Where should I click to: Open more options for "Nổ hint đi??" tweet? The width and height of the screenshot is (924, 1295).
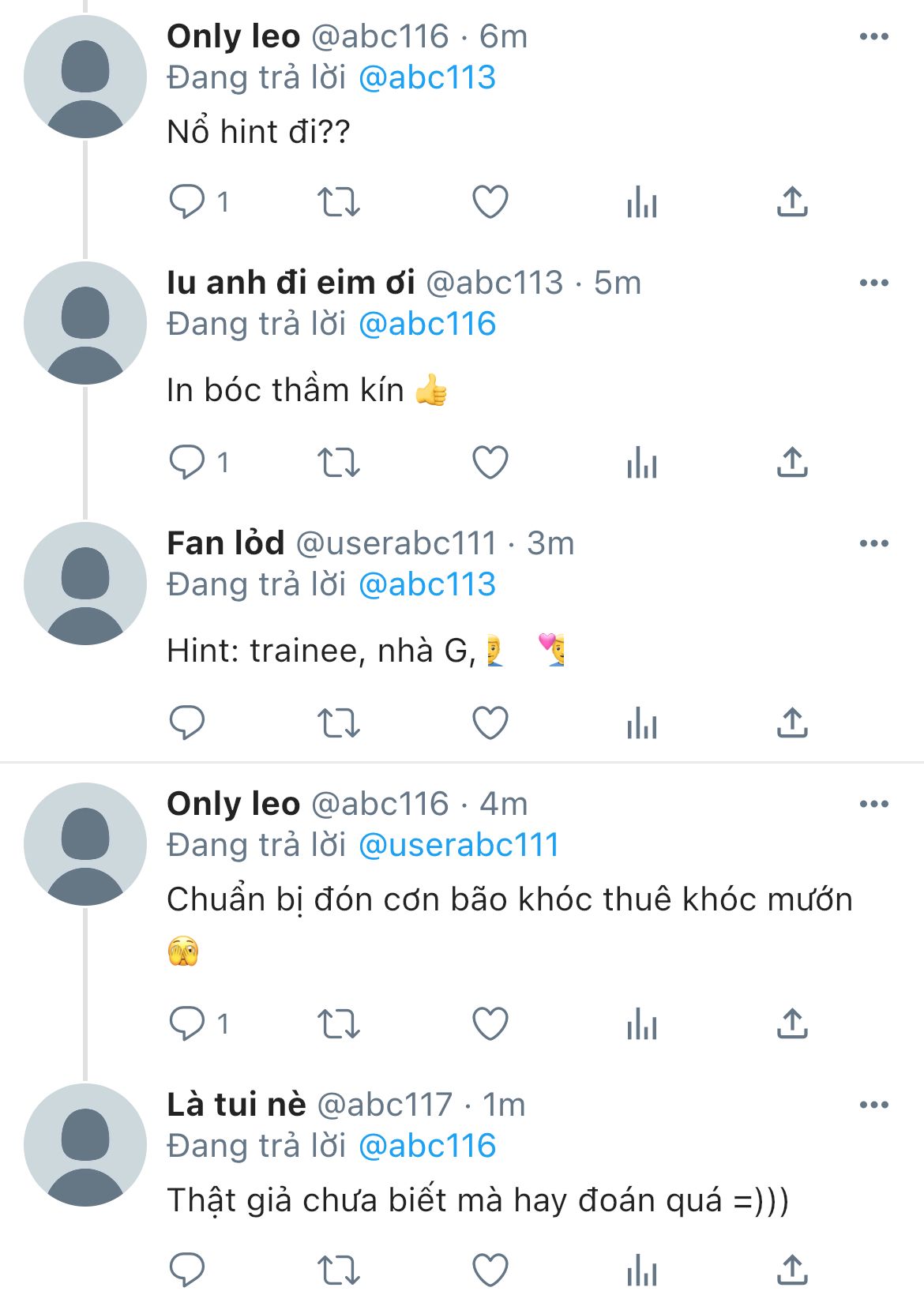[x=873, y=36]
